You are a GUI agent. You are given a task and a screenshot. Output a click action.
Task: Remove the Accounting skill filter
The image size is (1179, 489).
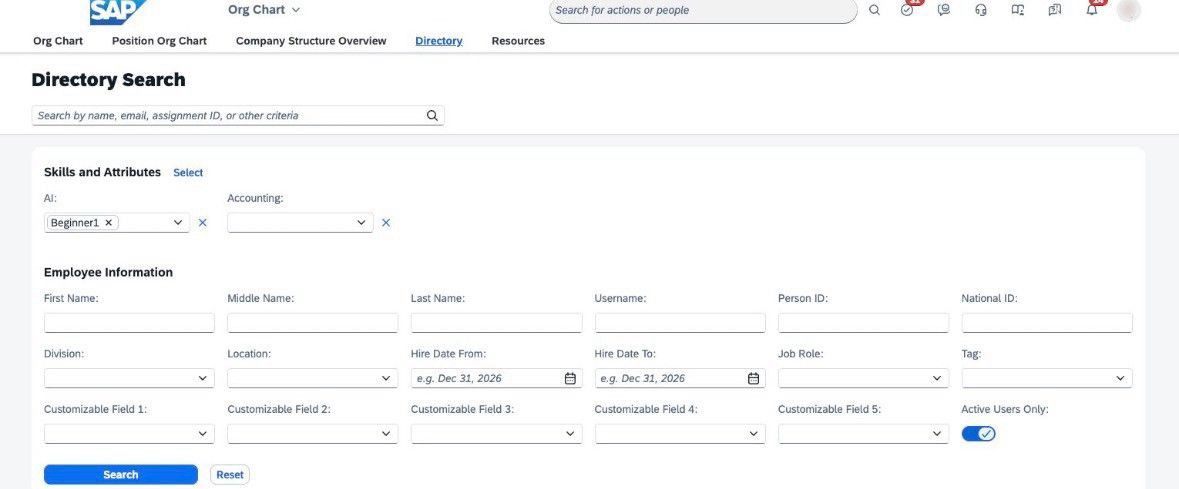(x=386, y=223)
